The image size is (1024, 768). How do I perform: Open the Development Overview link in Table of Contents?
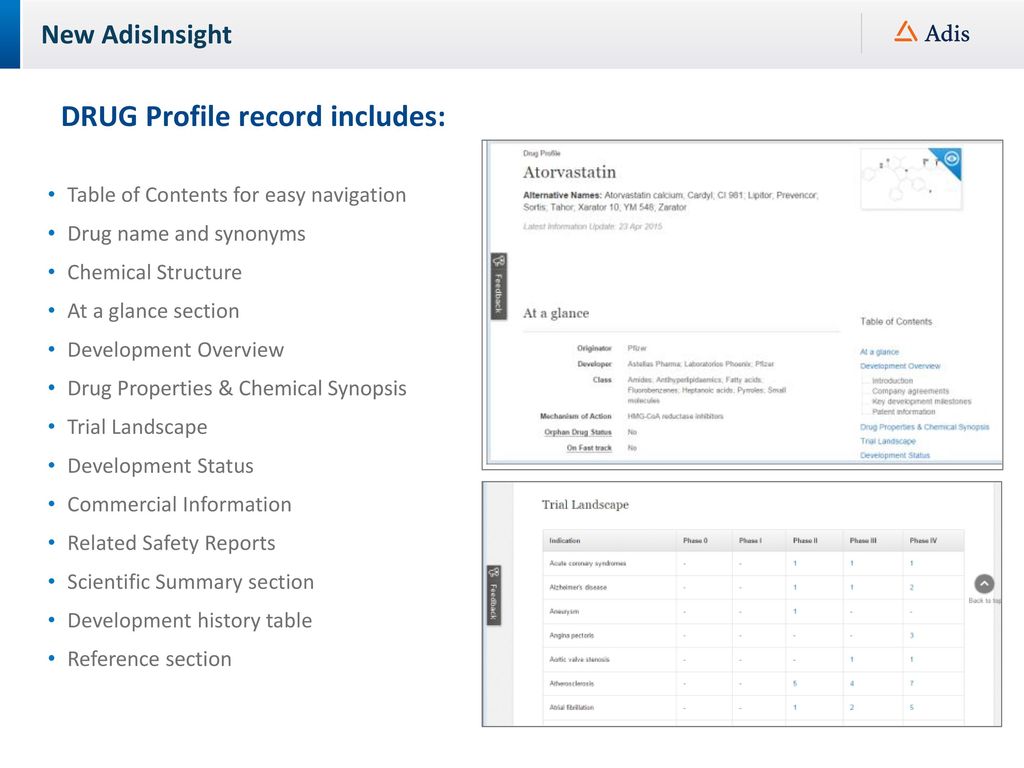click(x=900, y=366)
